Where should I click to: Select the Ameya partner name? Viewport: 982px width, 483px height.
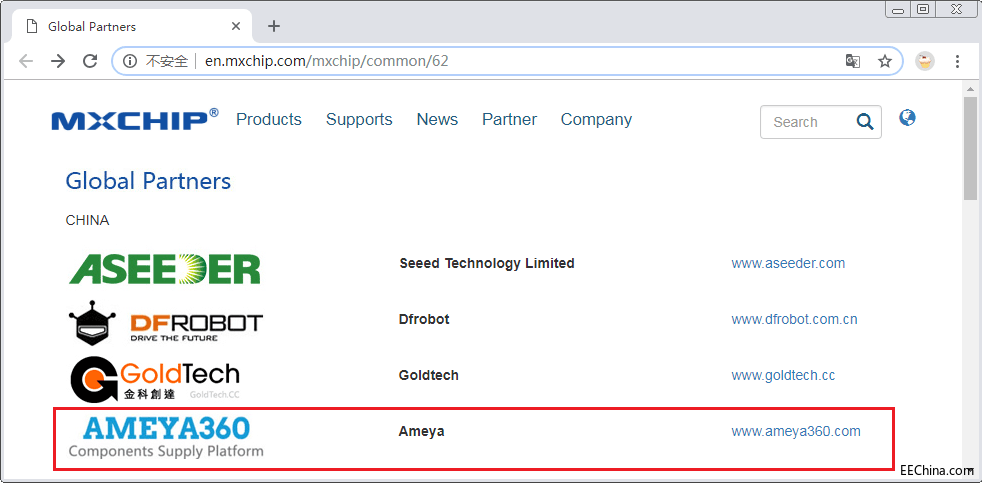[421, 432]
